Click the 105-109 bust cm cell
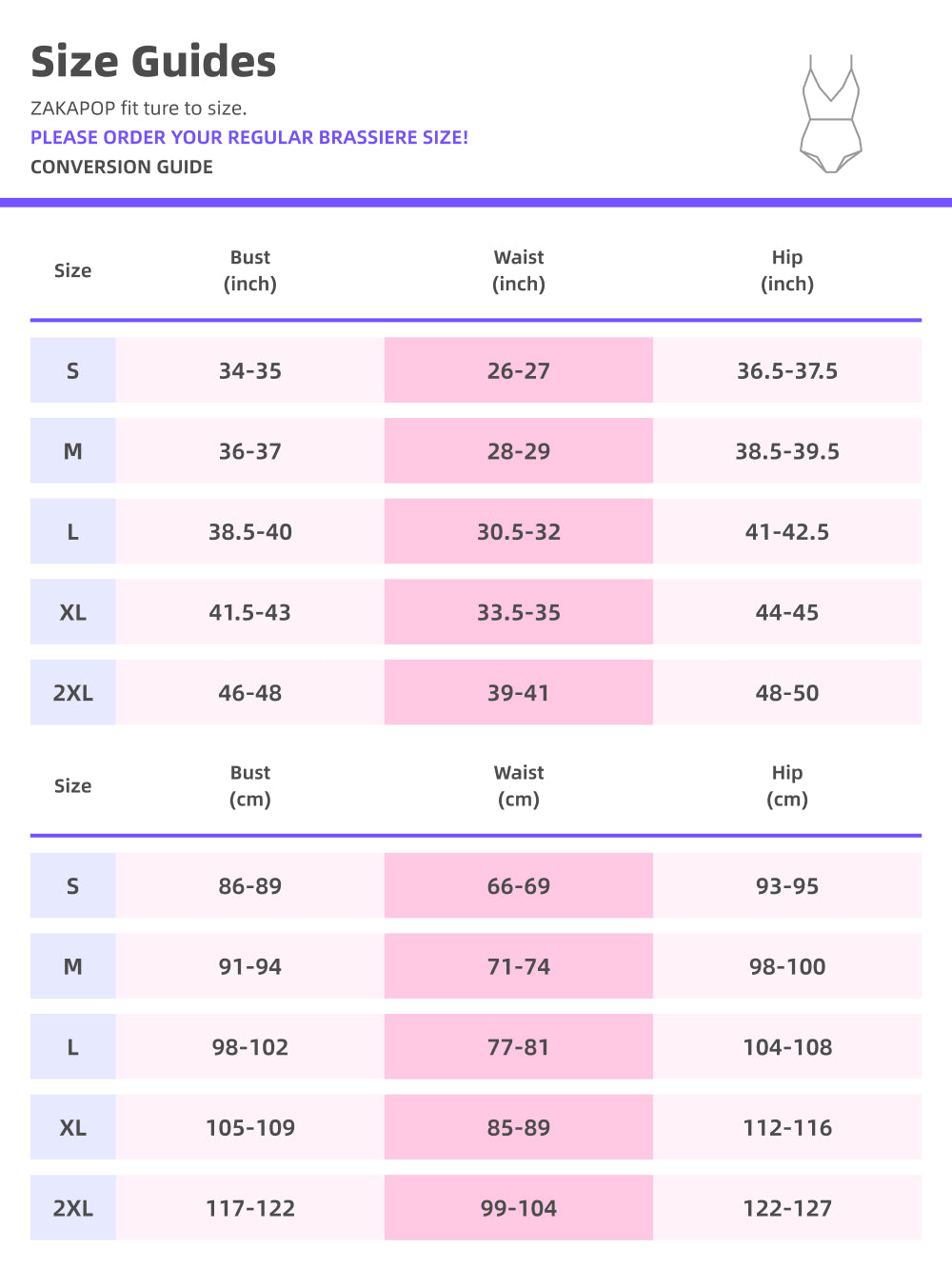 tap(250, 1127)
